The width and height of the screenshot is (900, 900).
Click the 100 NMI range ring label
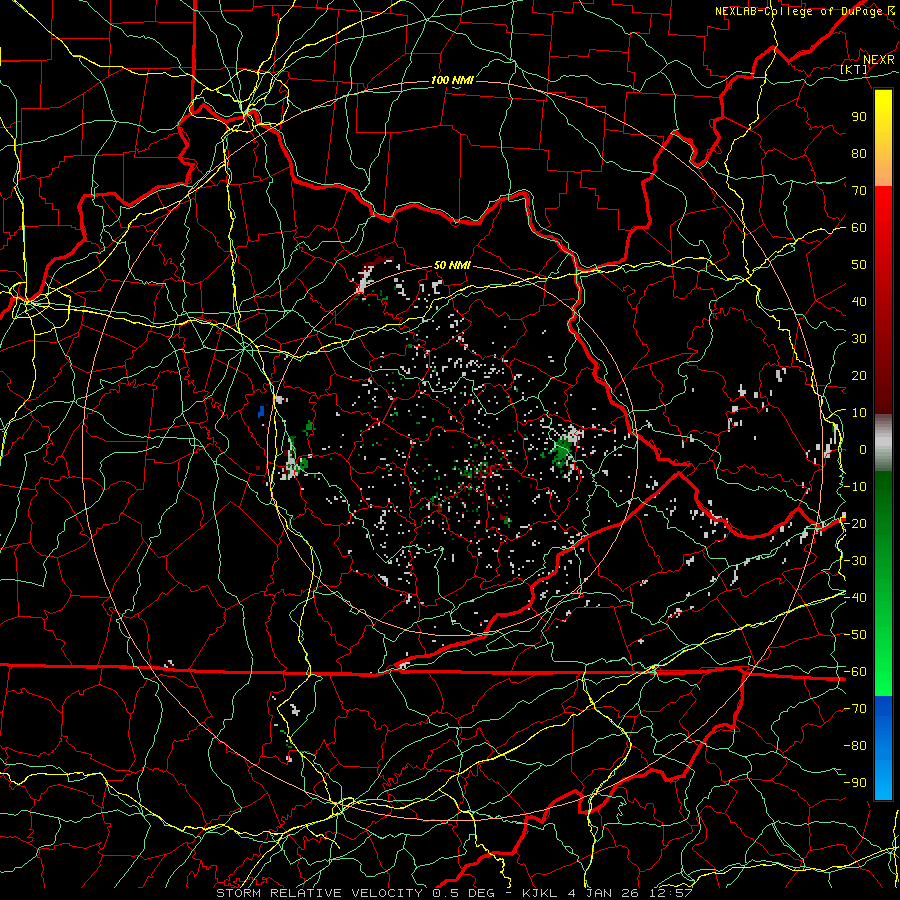click(x=452, y=80)
